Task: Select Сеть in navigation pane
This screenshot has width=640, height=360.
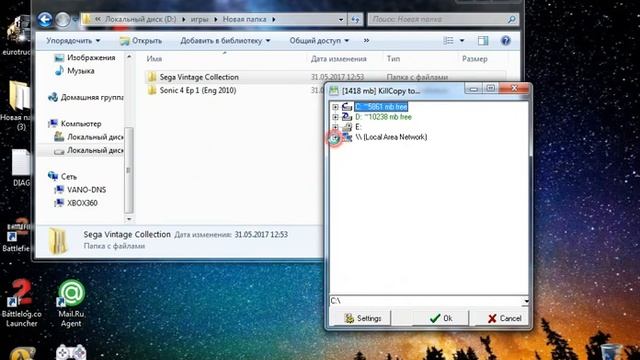Action: (62, 176)
